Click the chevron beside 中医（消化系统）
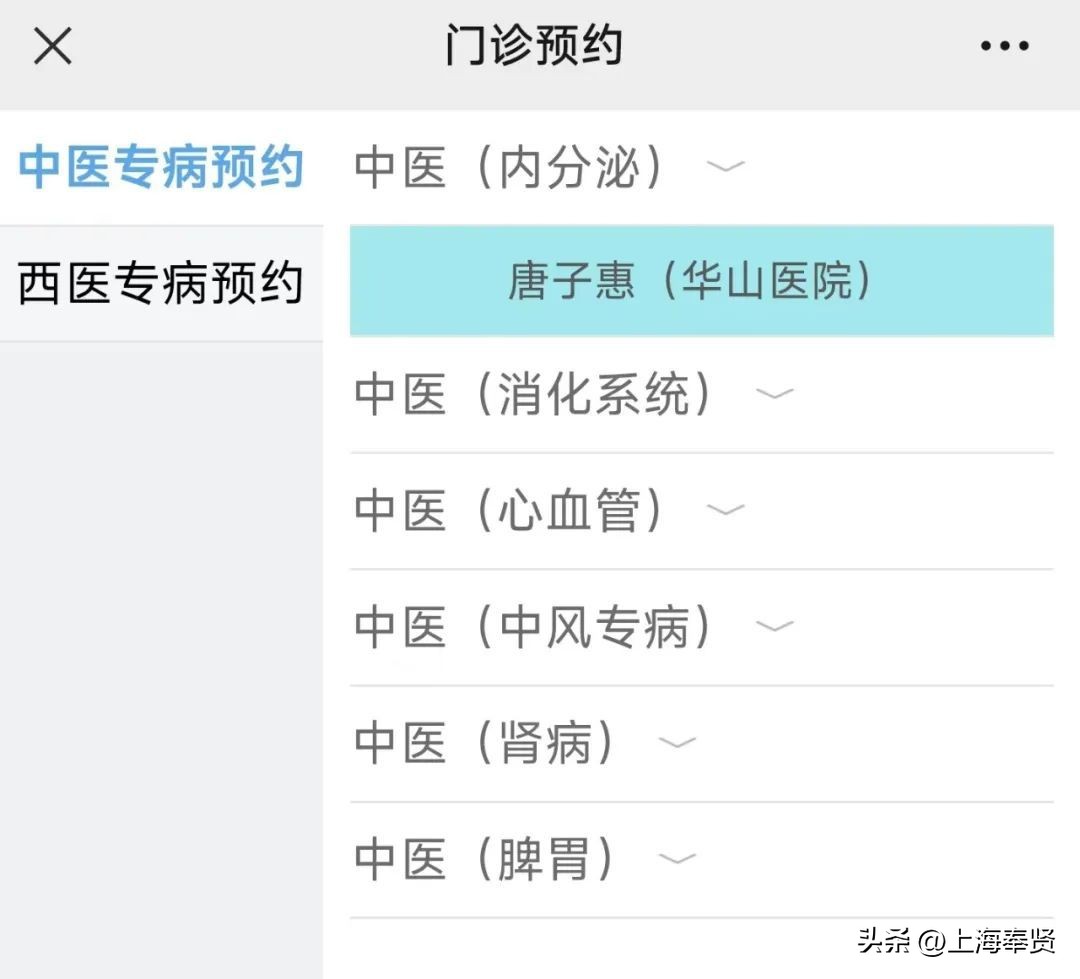Screen dimensions: 1080x979 776,398
